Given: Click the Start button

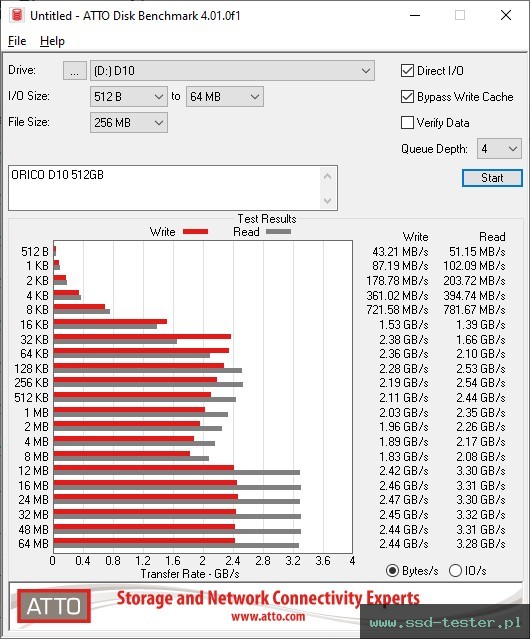Looking at the screenshot, I should (492, 178).
